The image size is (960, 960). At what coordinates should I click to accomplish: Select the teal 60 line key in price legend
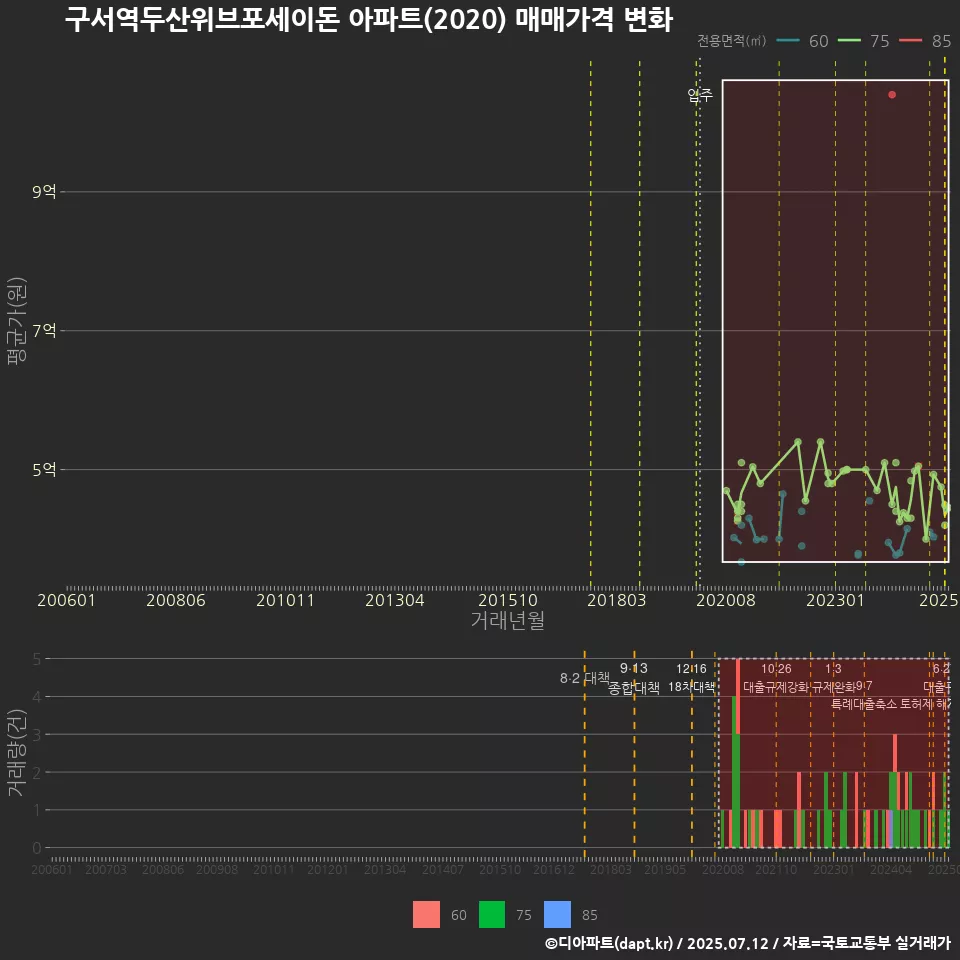tap(788, 41)
